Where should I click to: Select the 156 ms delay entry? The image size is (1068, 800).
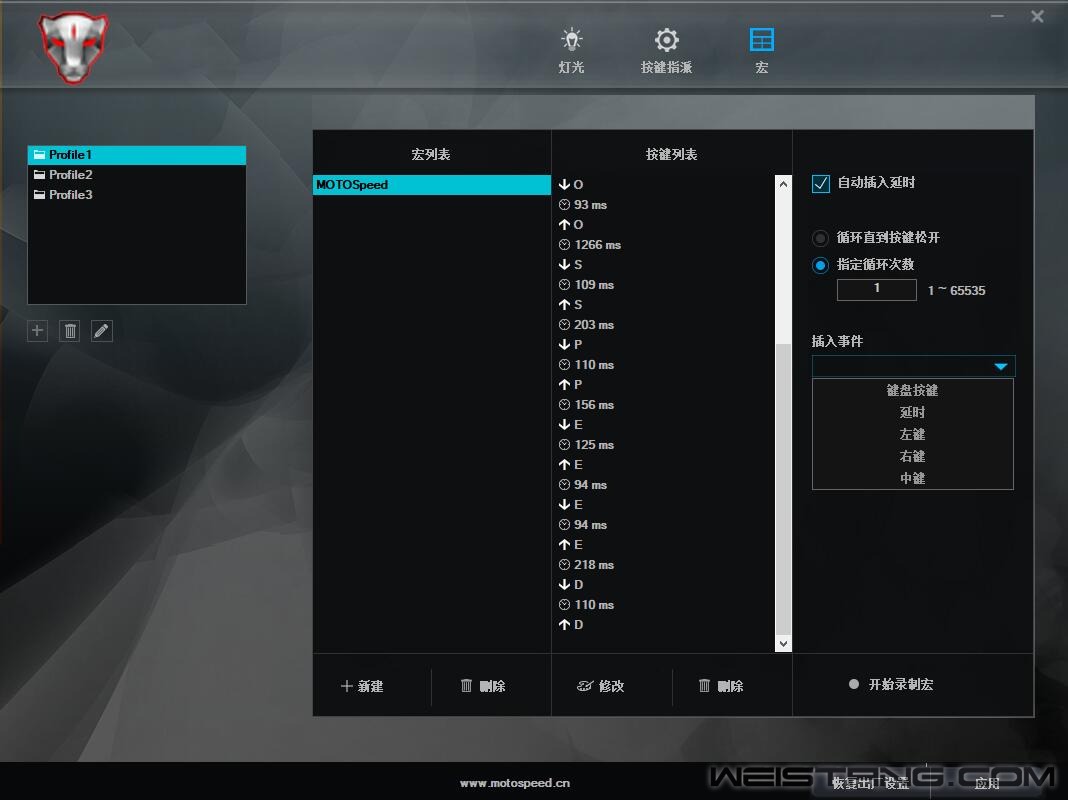[x=586, y=404]
